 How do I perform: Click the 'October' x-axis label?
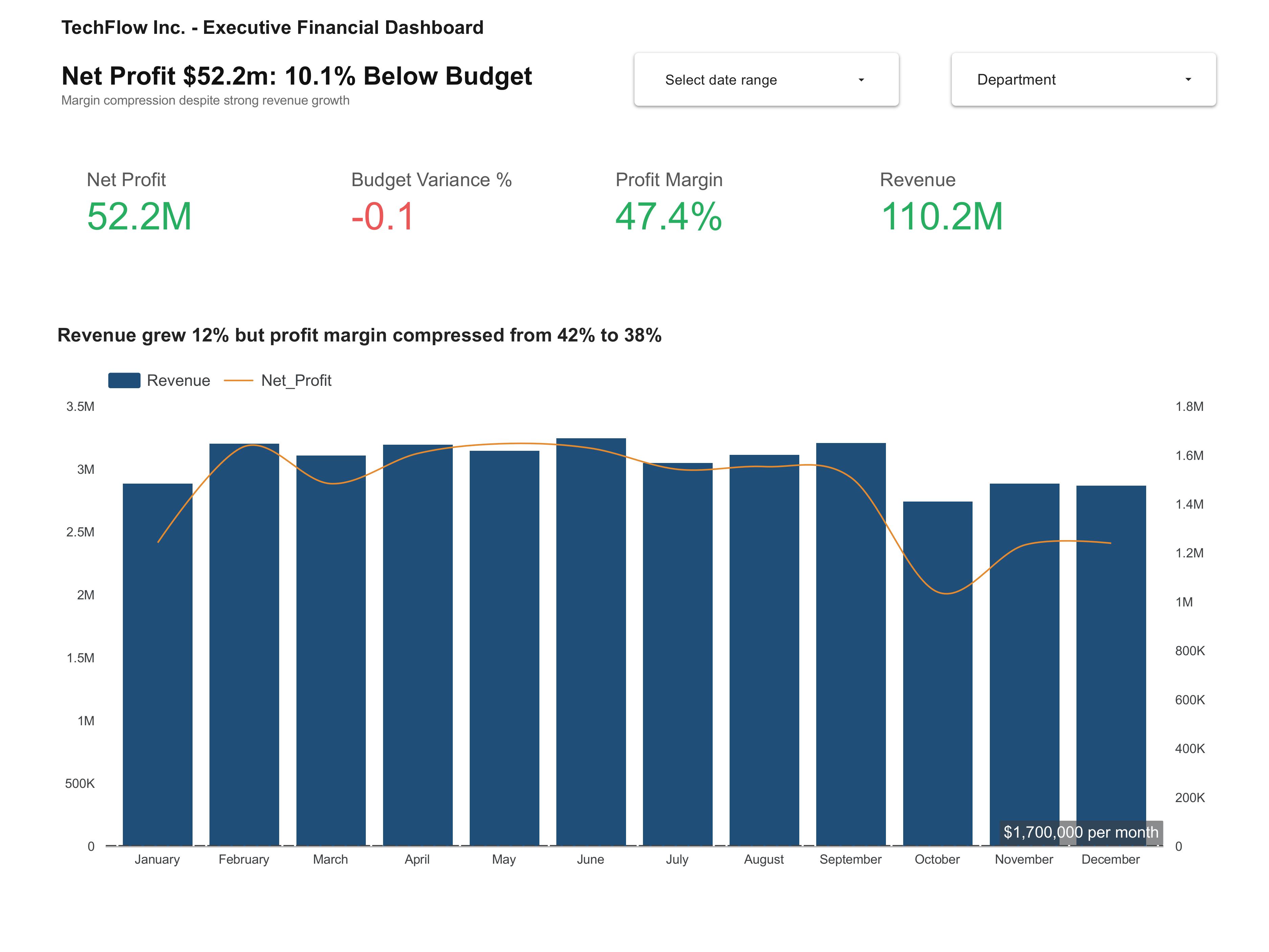(937, 859)
